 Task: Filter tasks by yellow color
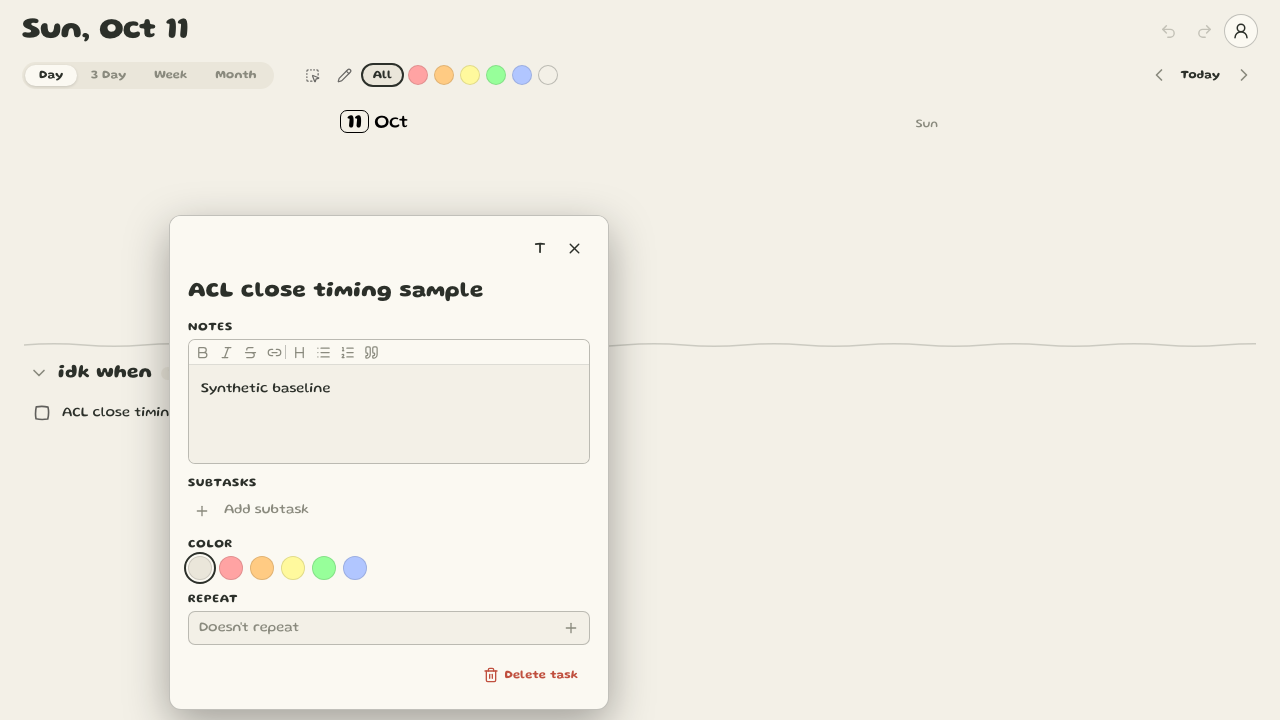[x=470, y=75]
